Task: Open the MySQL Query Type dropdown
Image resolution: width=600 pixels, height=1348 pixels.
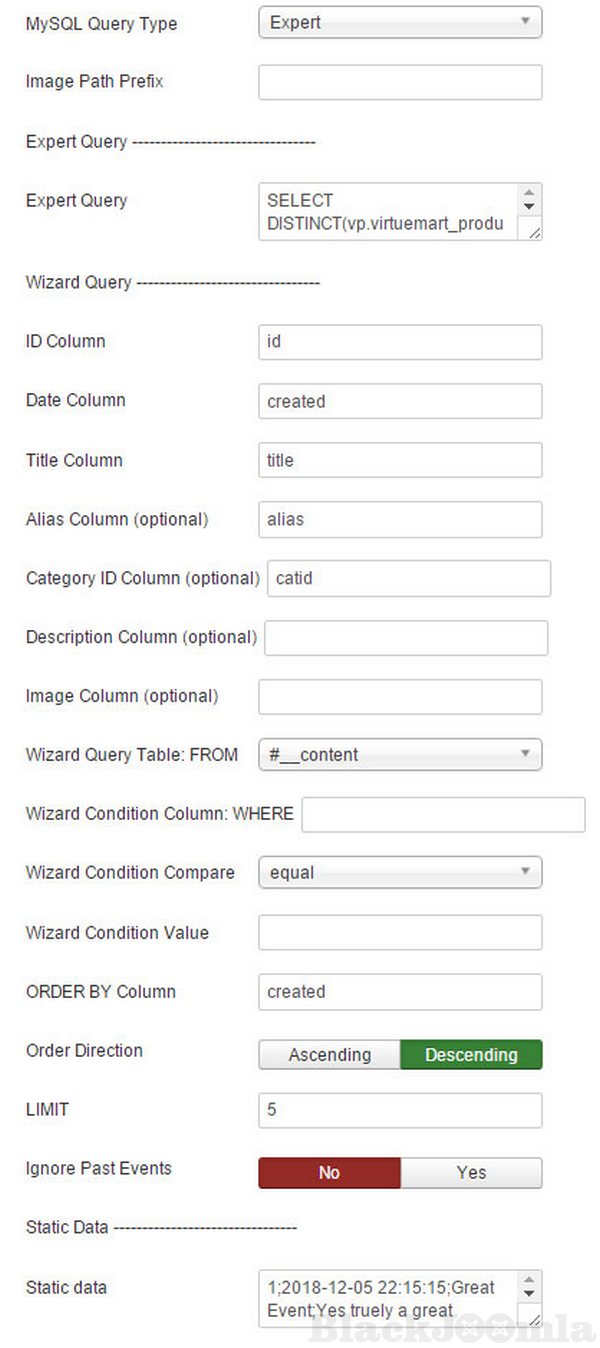Action: point(400,22)
